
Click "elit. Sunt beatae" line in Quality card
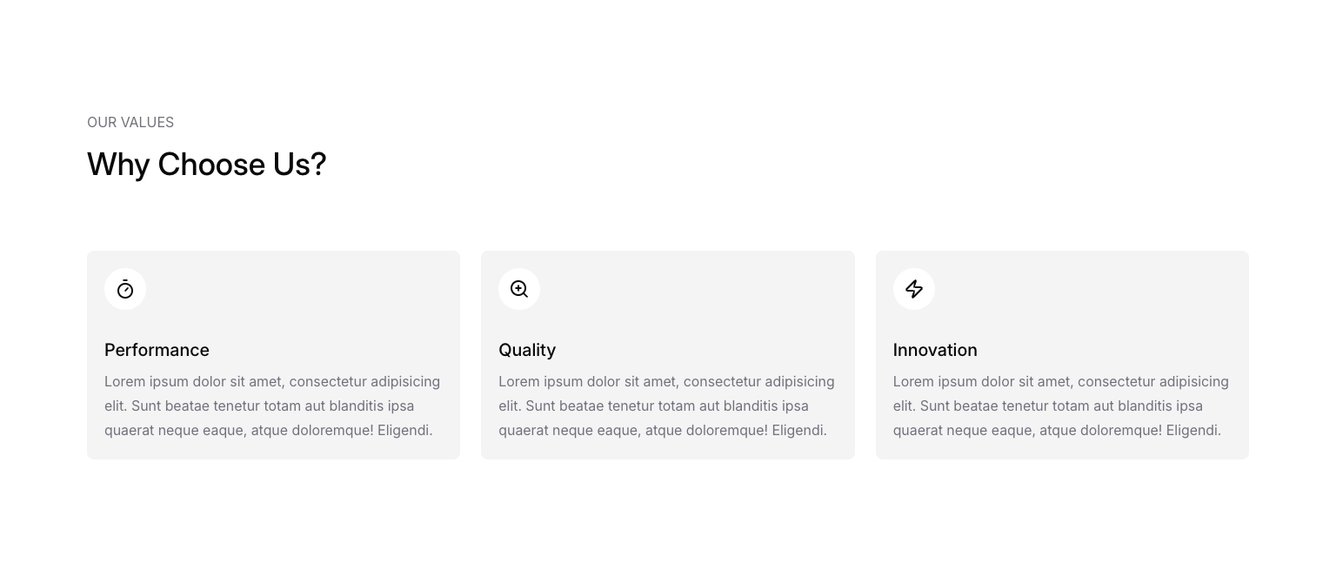pyautogui.click(x=653, y=406)
